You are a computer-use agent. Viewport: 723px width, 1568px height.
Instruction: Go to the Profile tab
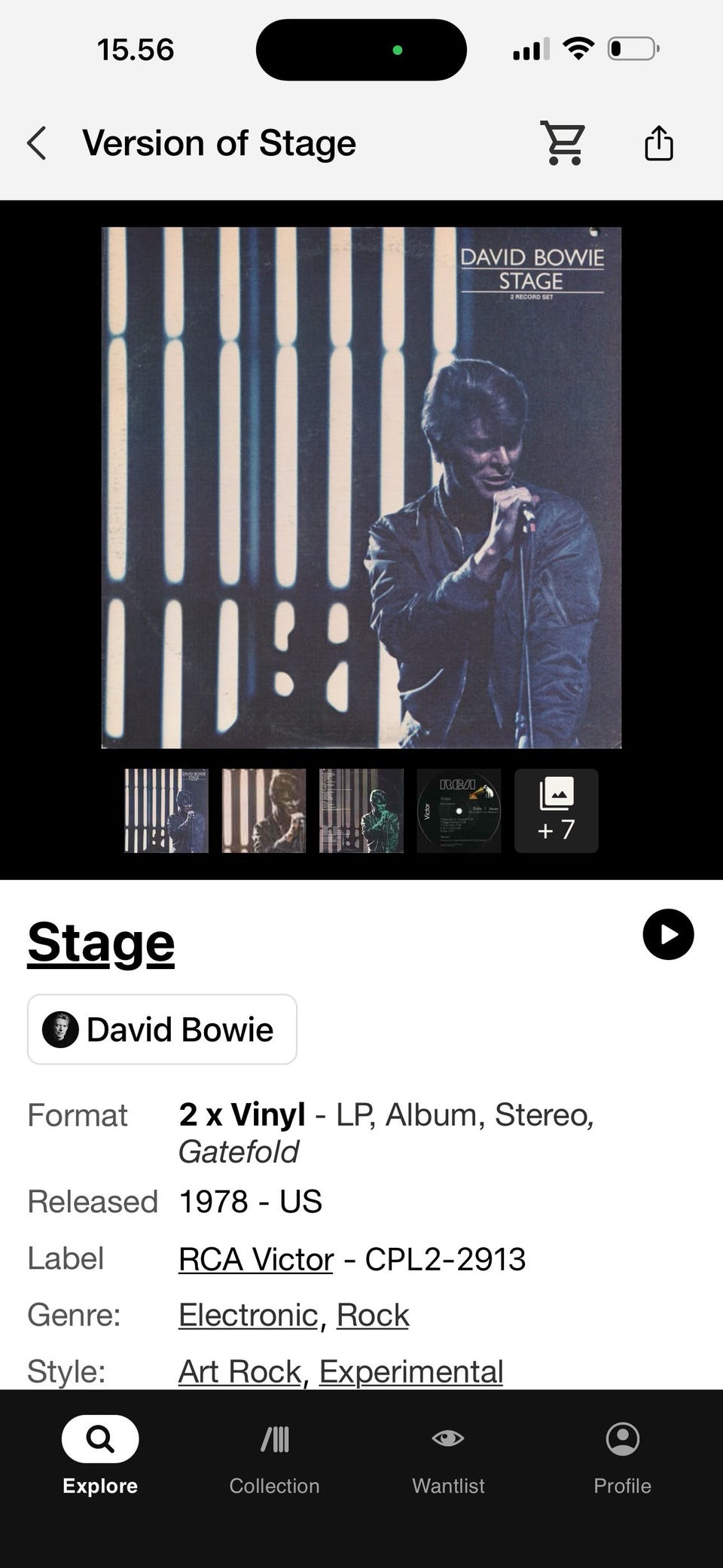point(622,1454)
